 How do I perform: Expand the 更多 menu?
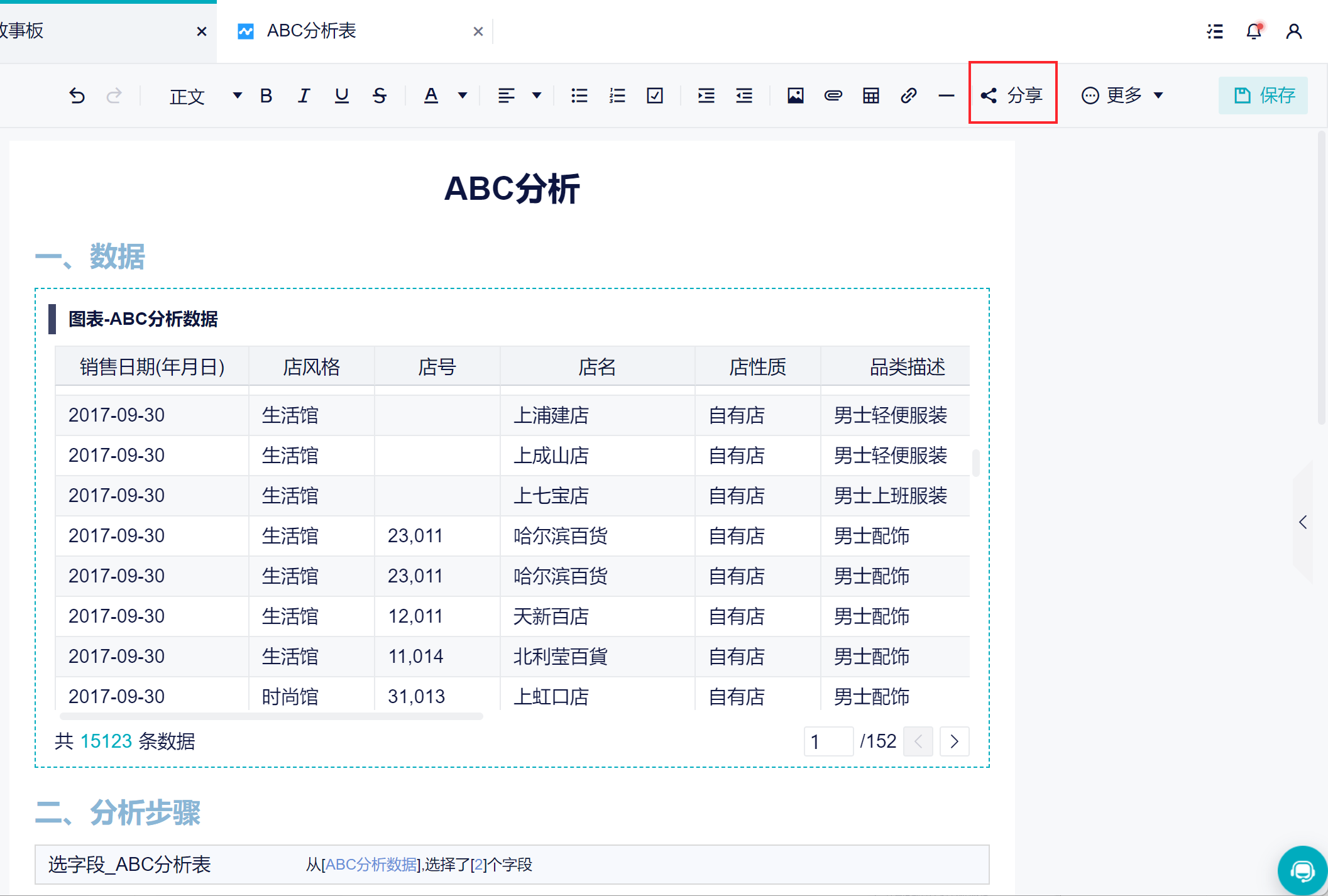pos(1122,96)
